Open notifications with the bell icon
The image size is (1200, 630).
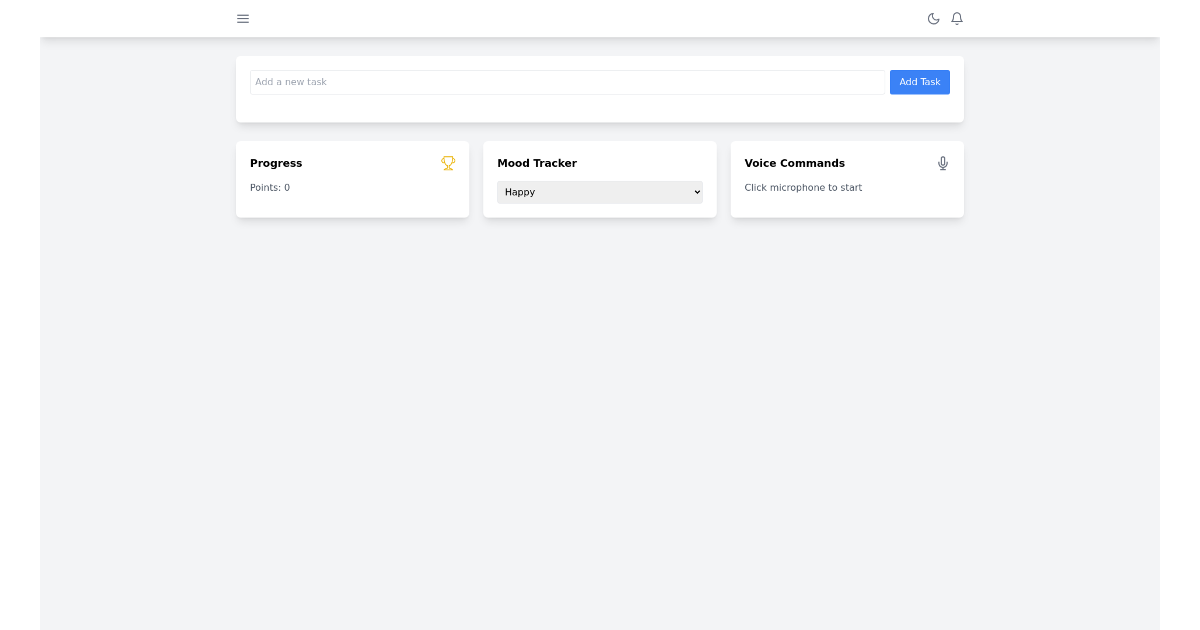coord(957,18)
